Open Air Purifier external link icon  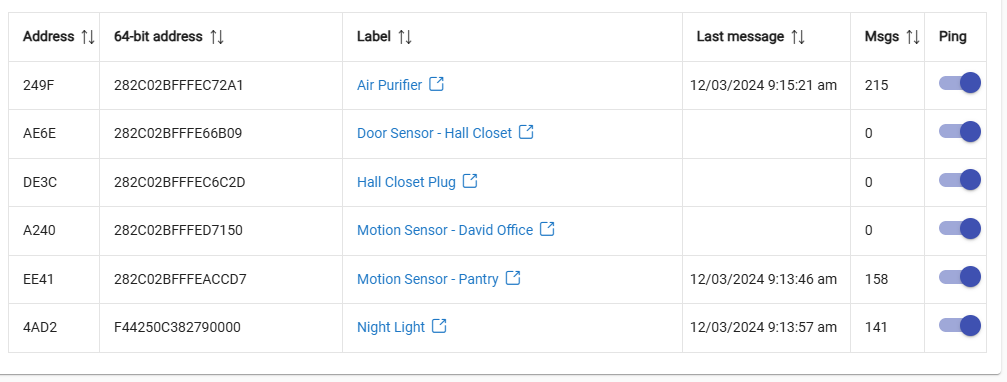436,84
